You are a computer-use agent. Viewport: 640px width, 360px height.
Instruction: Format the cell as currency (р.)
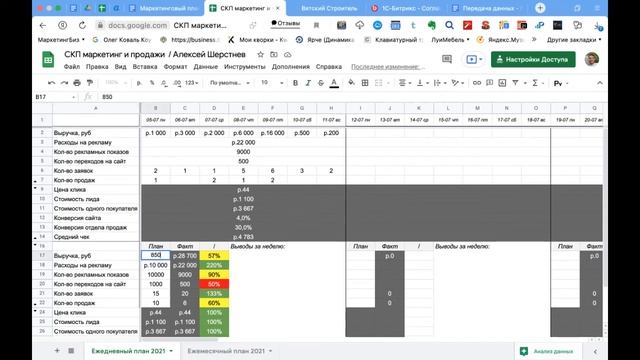point(139,83)
